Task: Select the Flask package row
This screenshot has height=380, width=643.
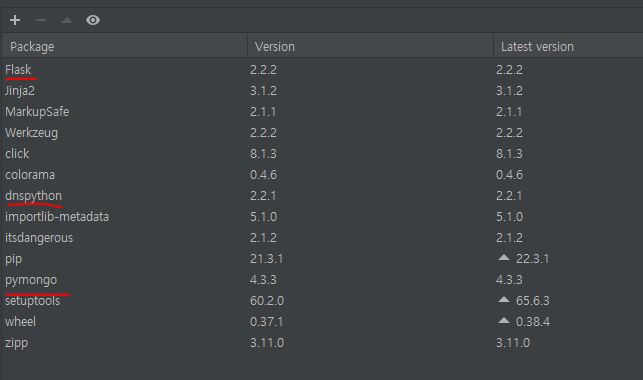Action: (322, 70)
